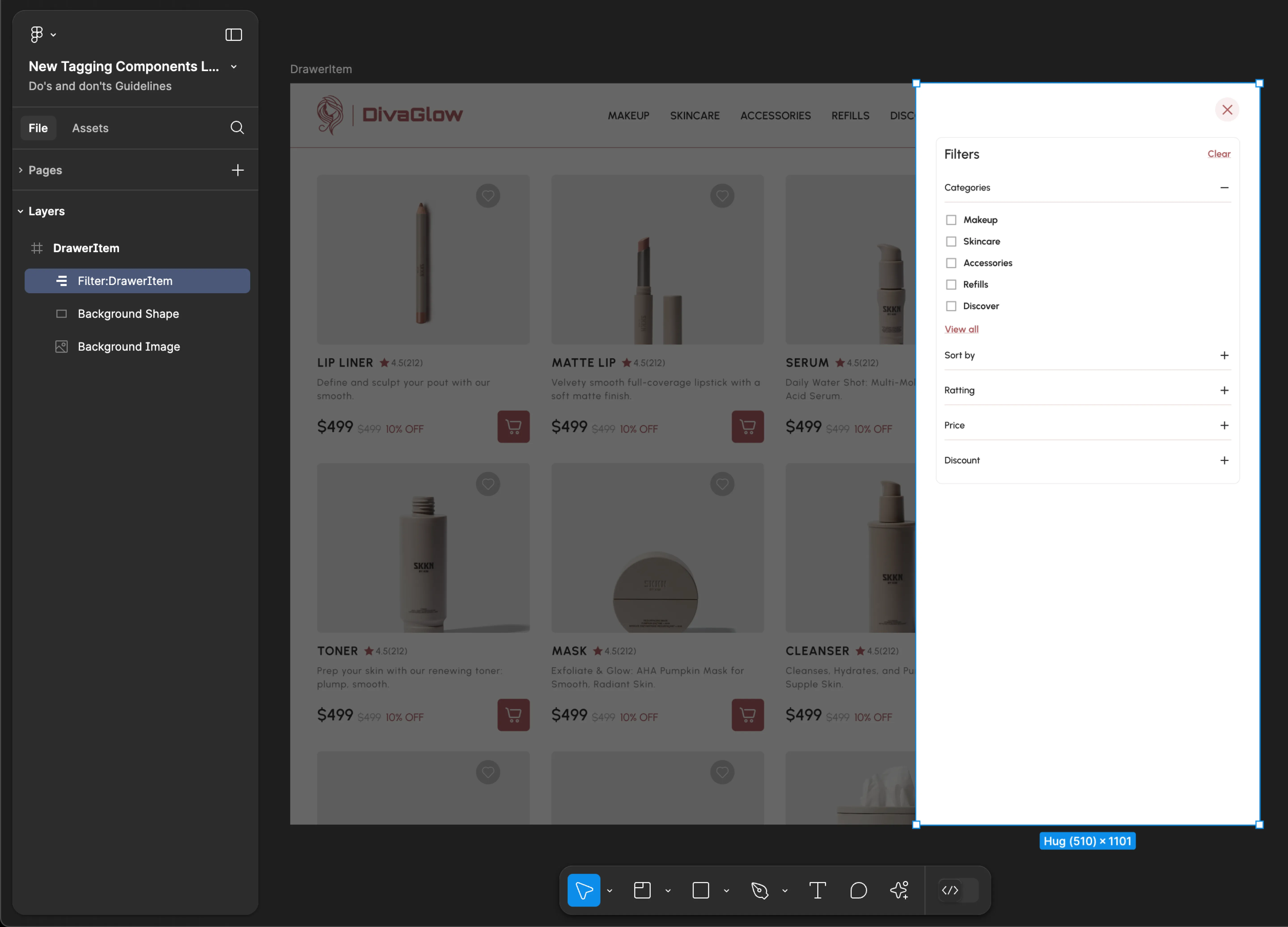This screenshot has height=927, width=1288.
Task: Click the Toner product image
Action: click(423, 548)
